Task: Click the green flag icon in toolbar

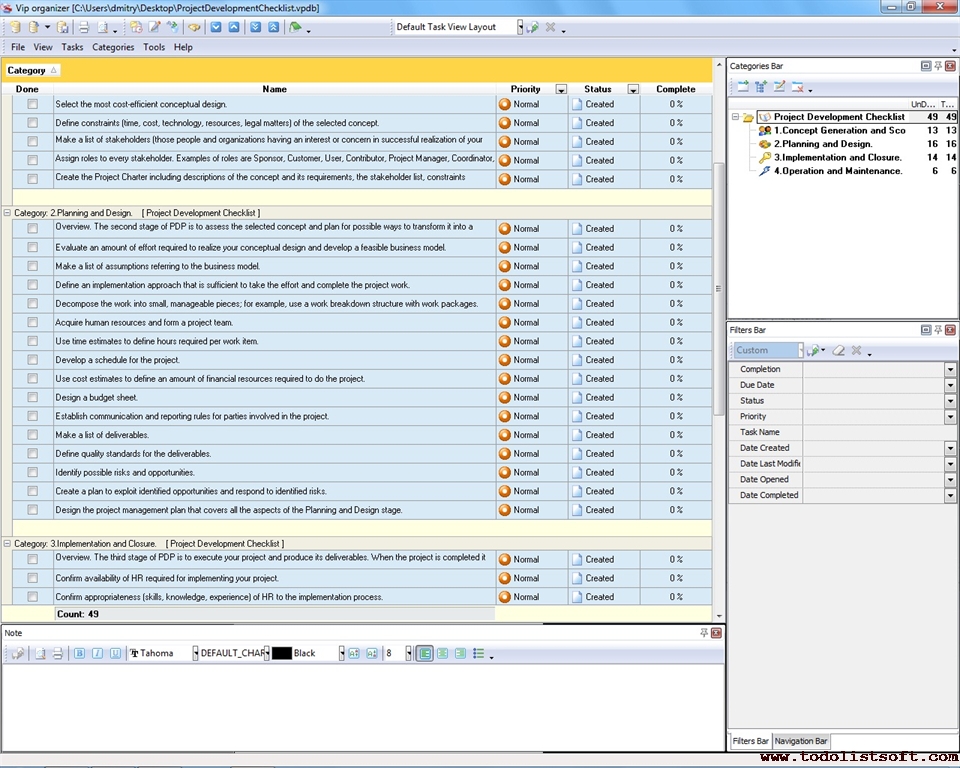Action: (295, 27)
